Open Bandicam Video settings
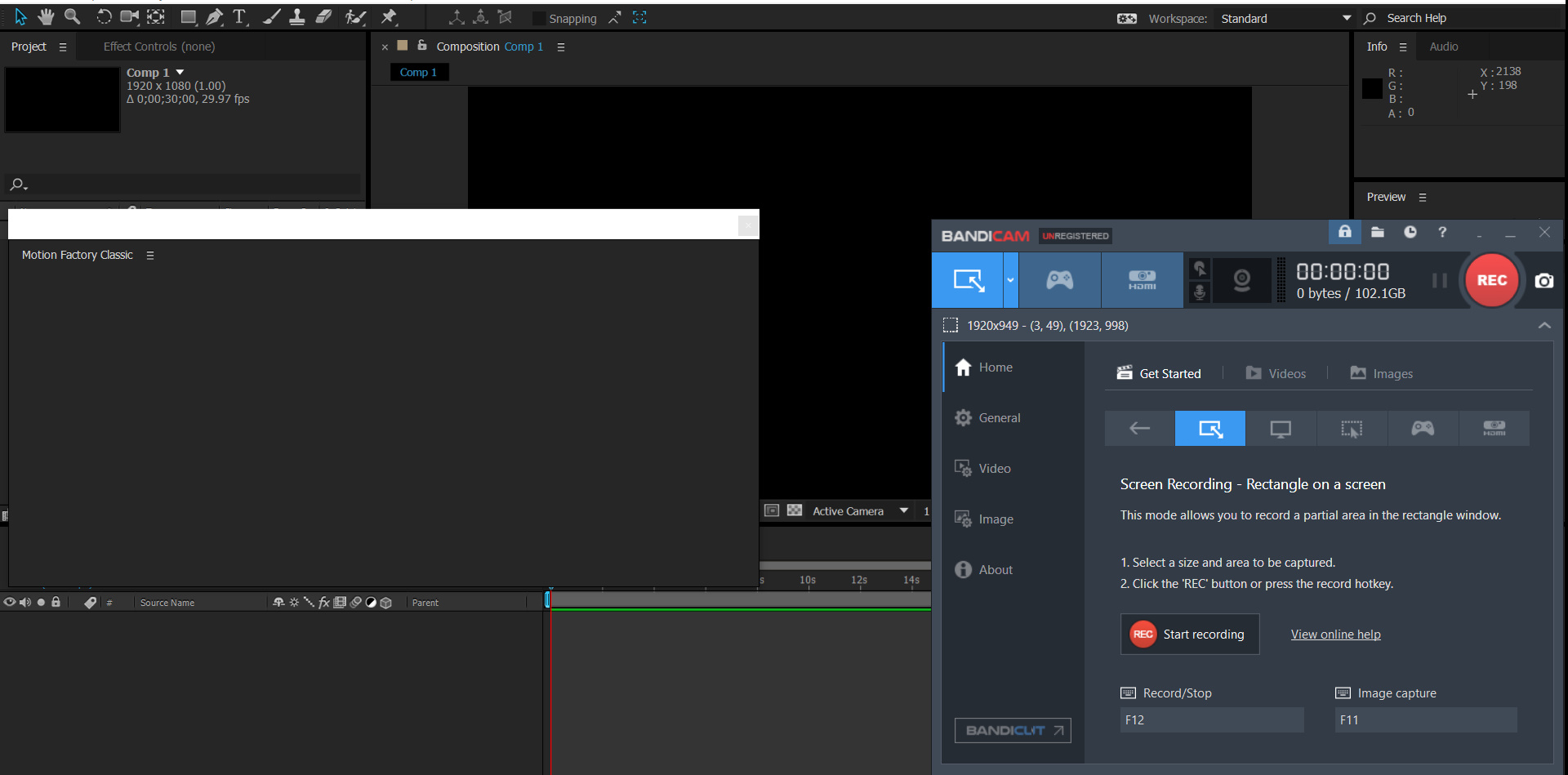The image size is (1568, 775). click(x=983, y=468)
